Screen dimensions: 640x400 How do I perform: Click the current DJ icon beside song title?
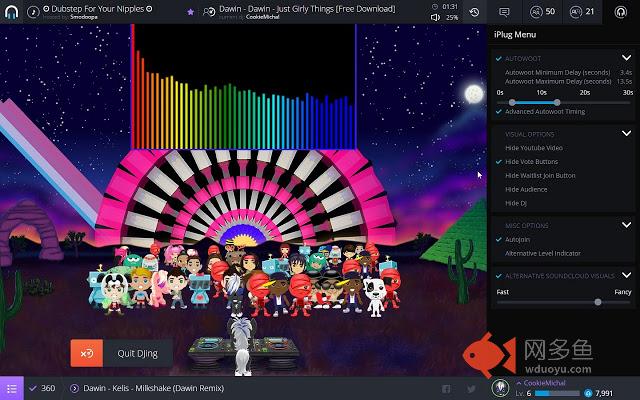coord(209,12)
